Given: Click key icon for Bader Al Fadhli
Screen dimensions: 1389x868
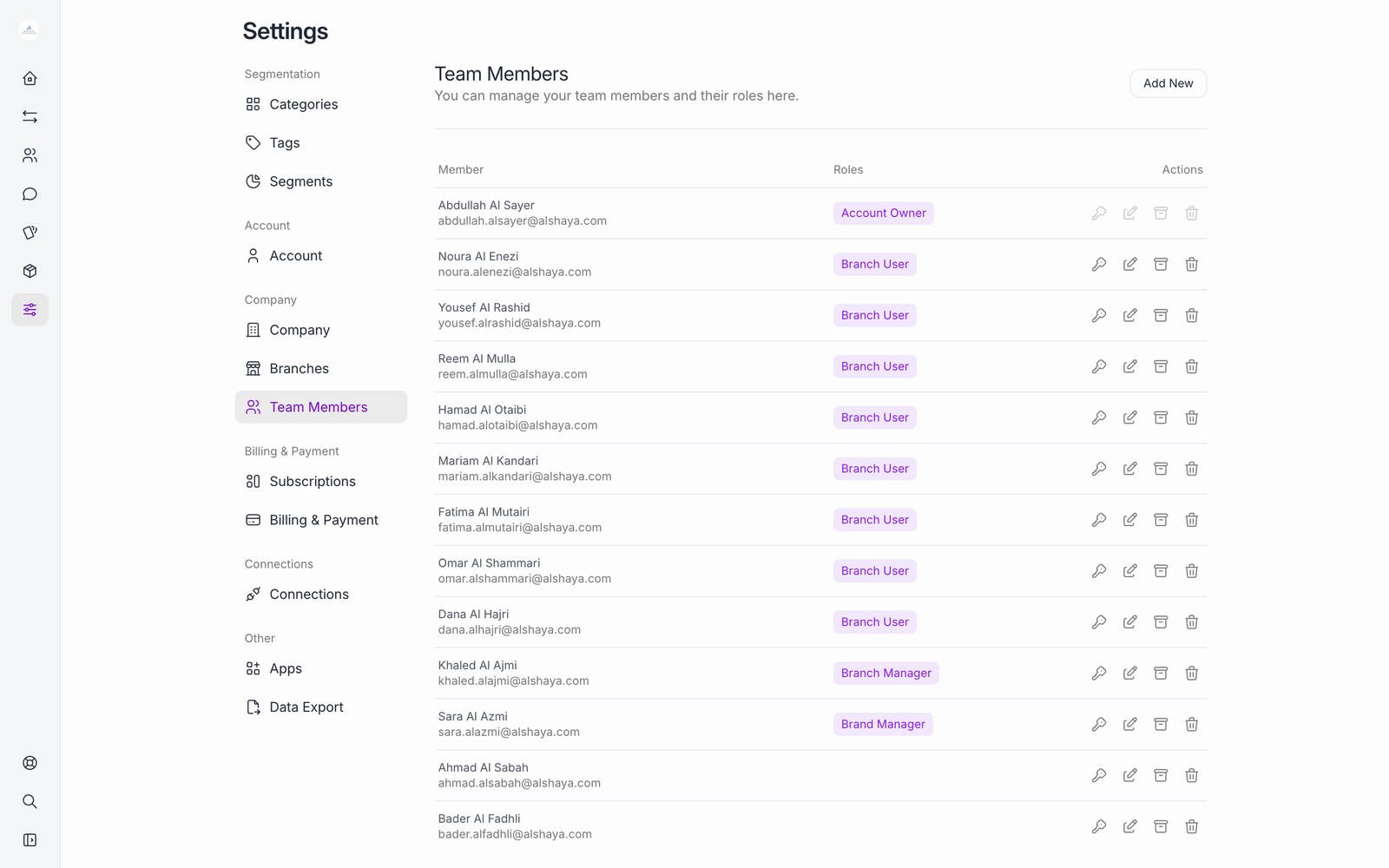Looking at the screenshot, I should coord(1099,827).
